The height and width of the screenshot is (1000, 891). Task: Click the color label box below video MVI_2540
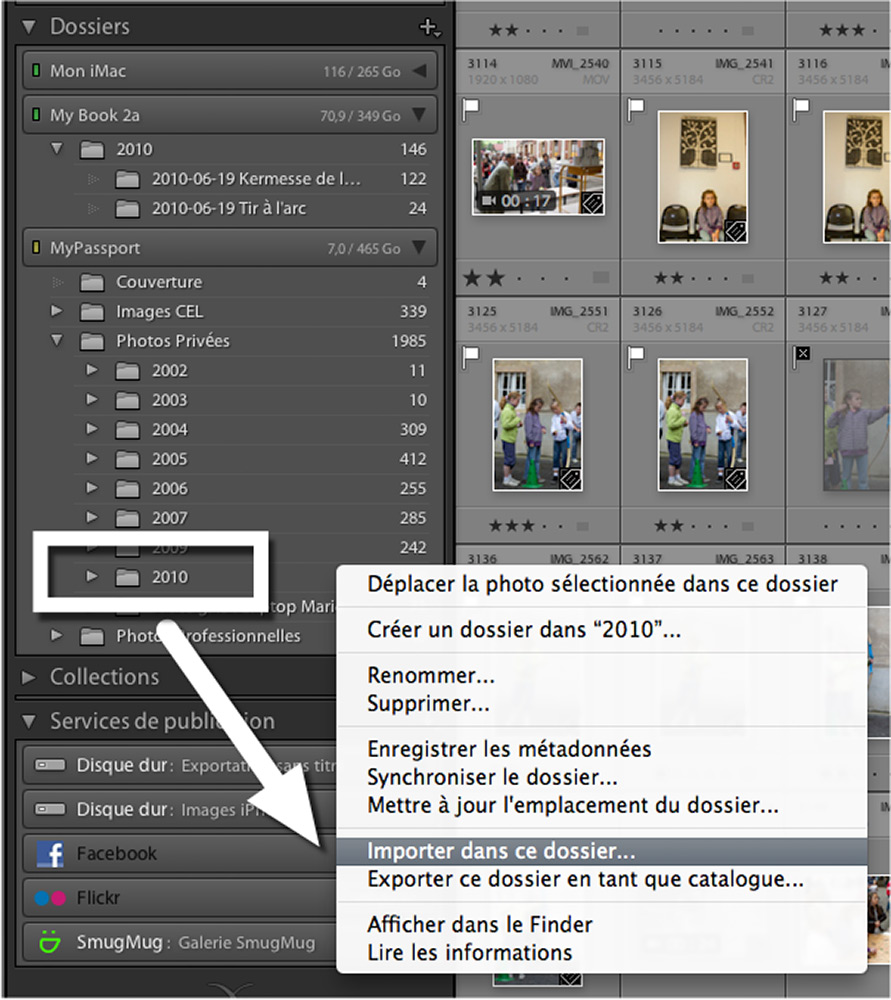(601, 277)
